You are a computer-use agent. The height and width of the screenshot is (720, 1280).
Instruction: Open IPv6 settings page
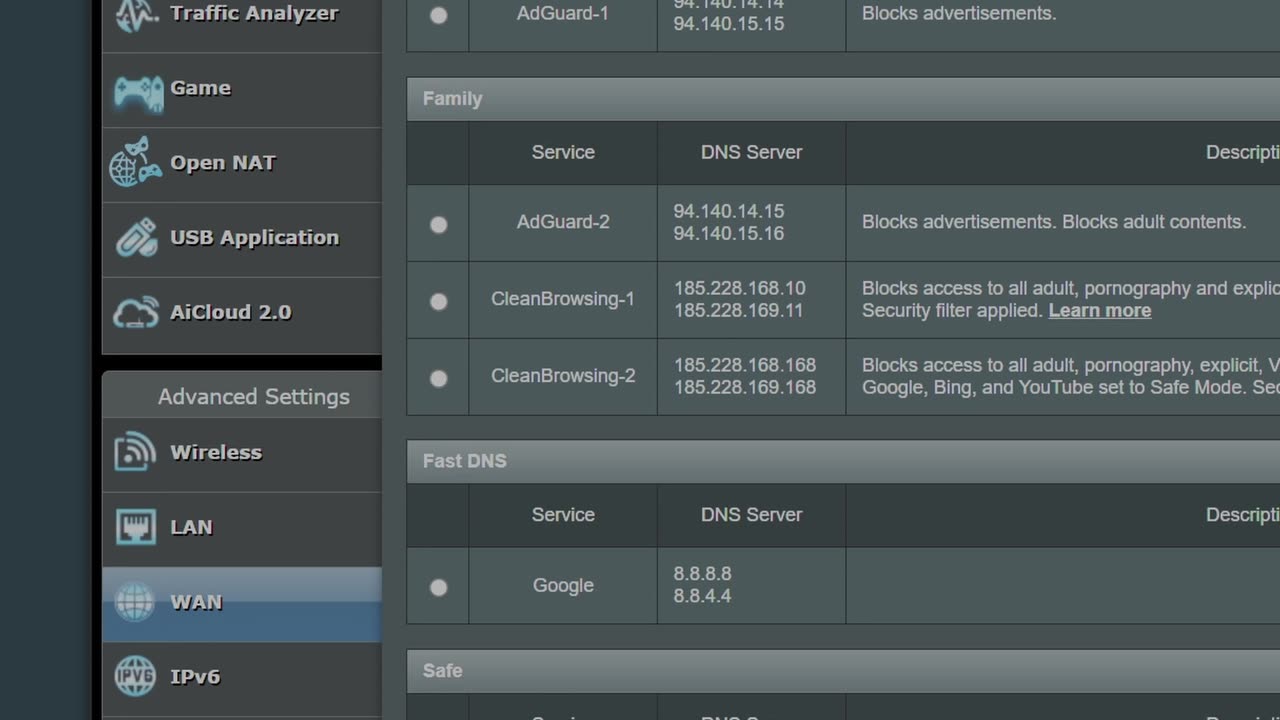pos(241,678)
